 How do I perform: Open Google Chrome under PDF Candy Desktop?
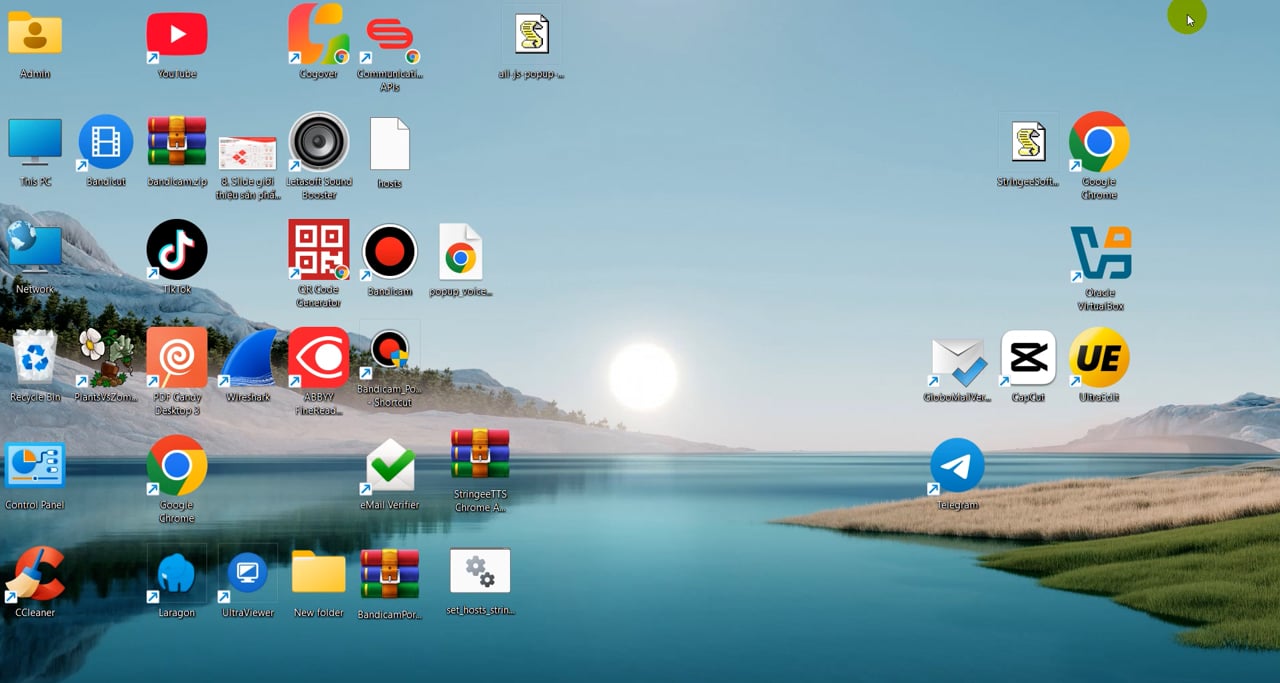[x=177, y=466]
